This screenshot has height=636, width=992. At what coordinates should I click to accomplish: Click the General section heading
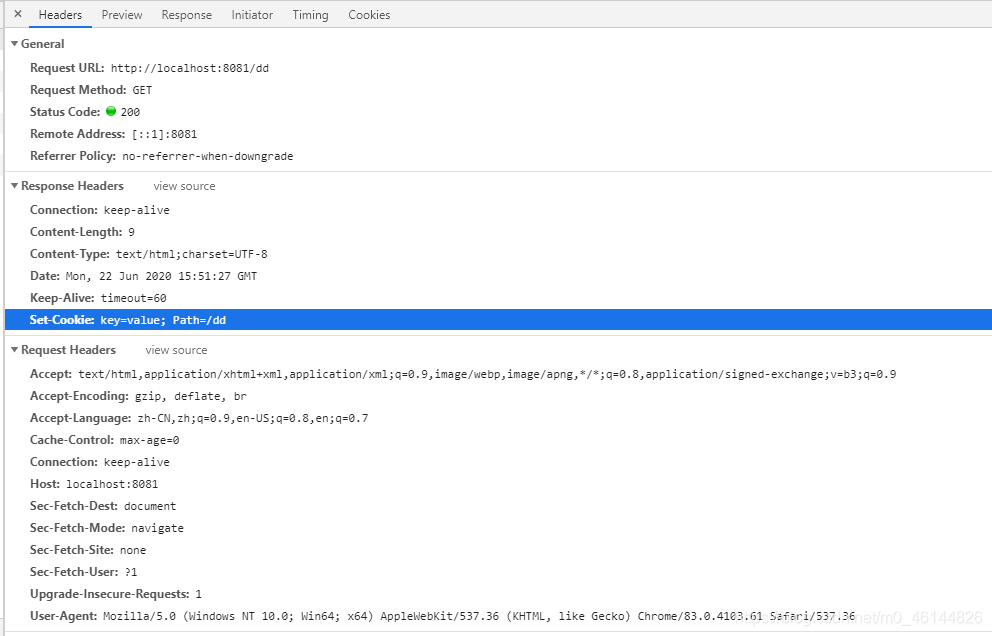(42, 44)
